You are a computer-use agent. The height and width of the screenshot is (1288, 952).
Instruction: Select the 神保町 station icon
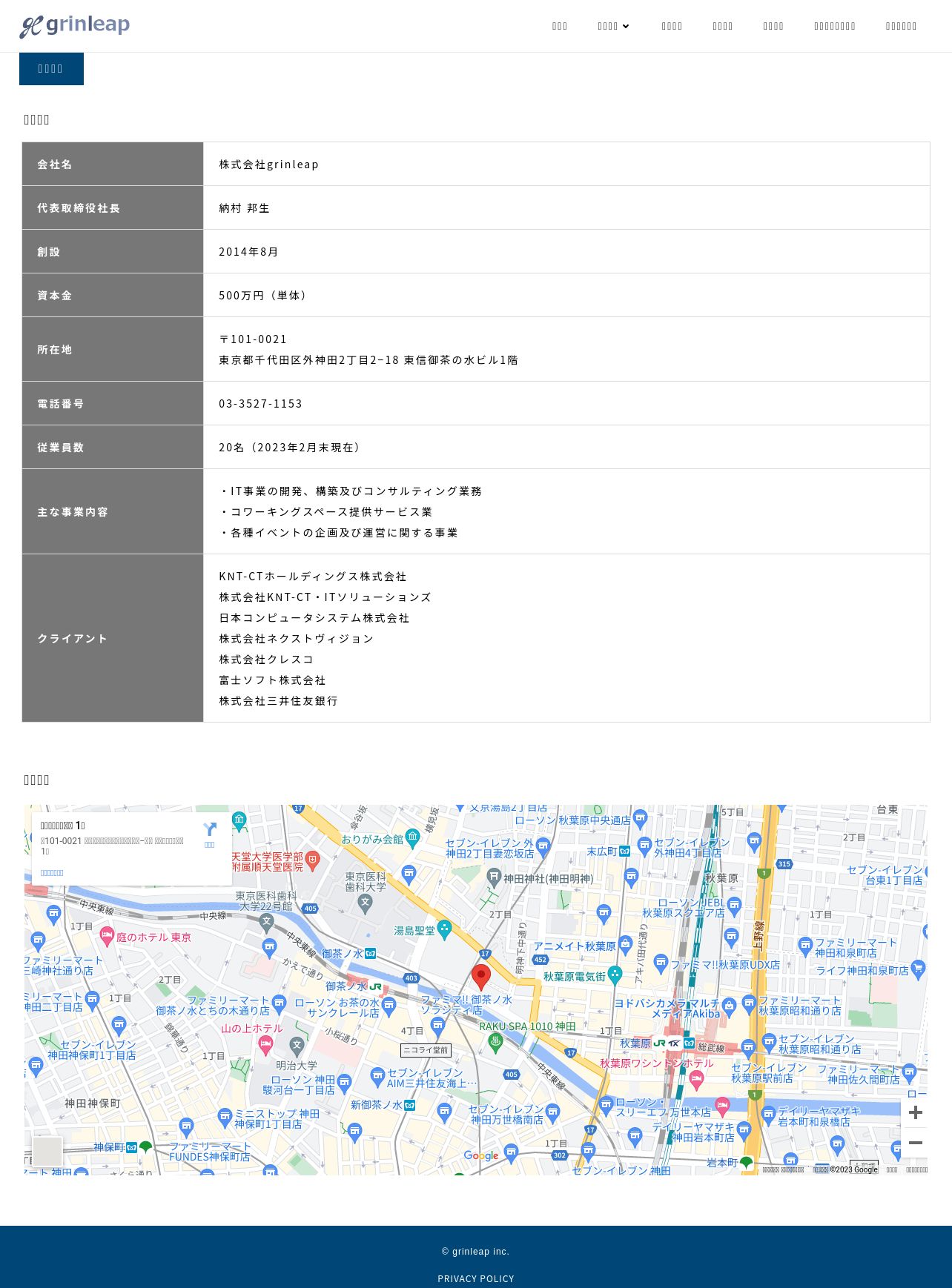131,1147
